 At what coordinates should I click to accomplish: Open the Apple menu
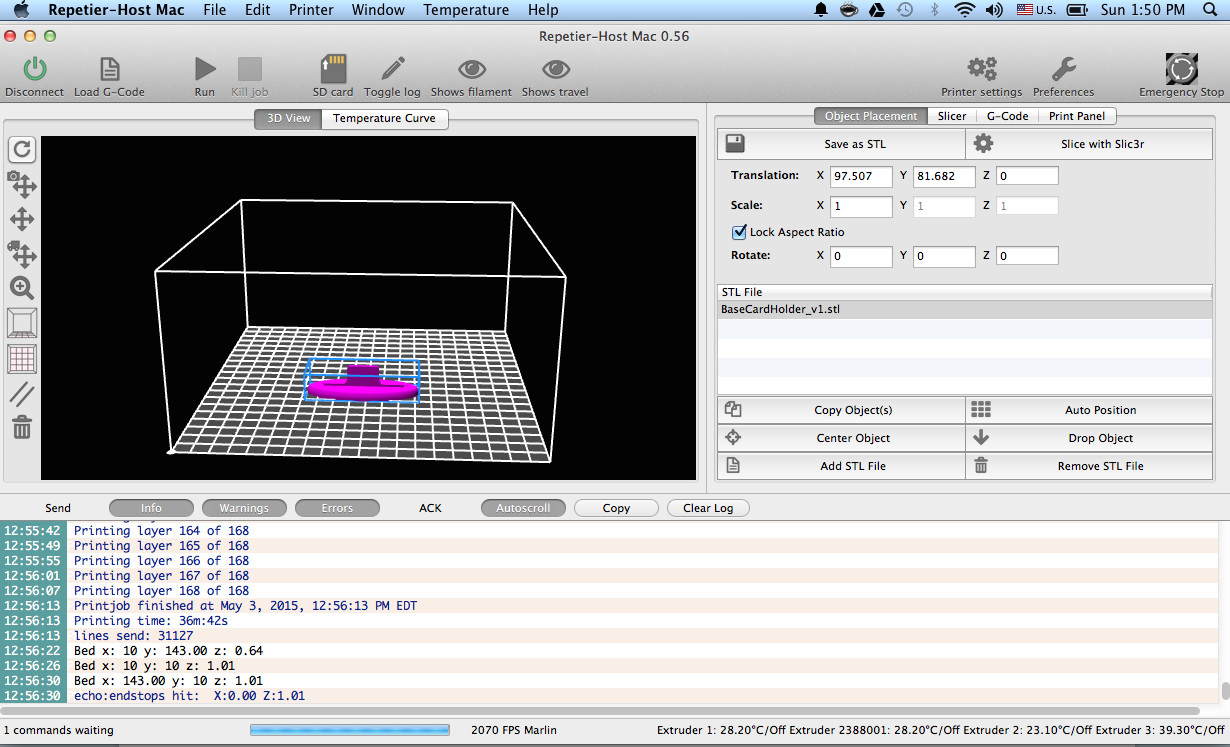point(21,10)
